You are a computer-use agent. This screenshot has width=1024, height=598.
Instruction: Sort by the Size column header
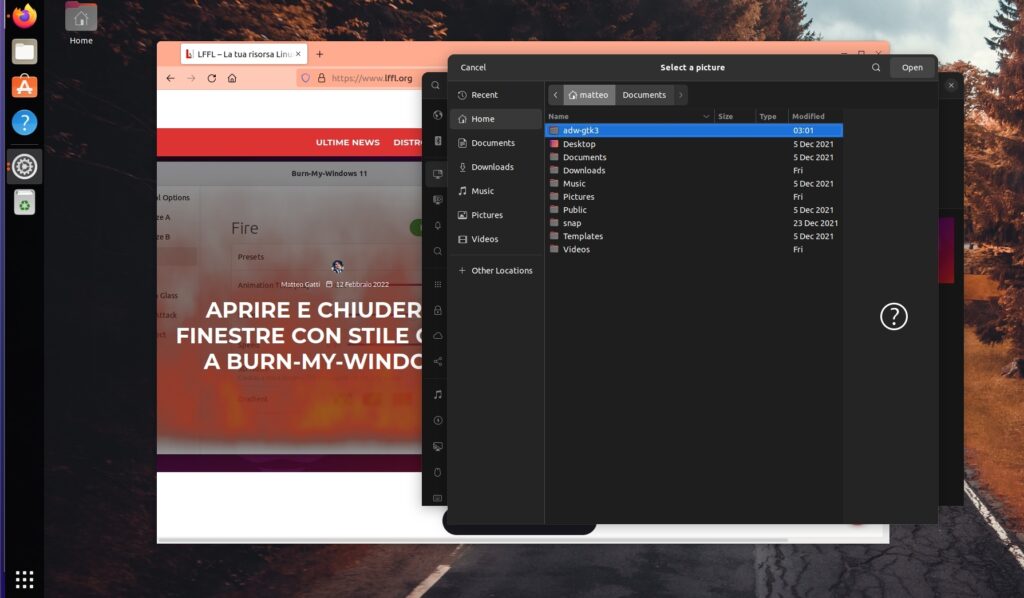point(735,116)
